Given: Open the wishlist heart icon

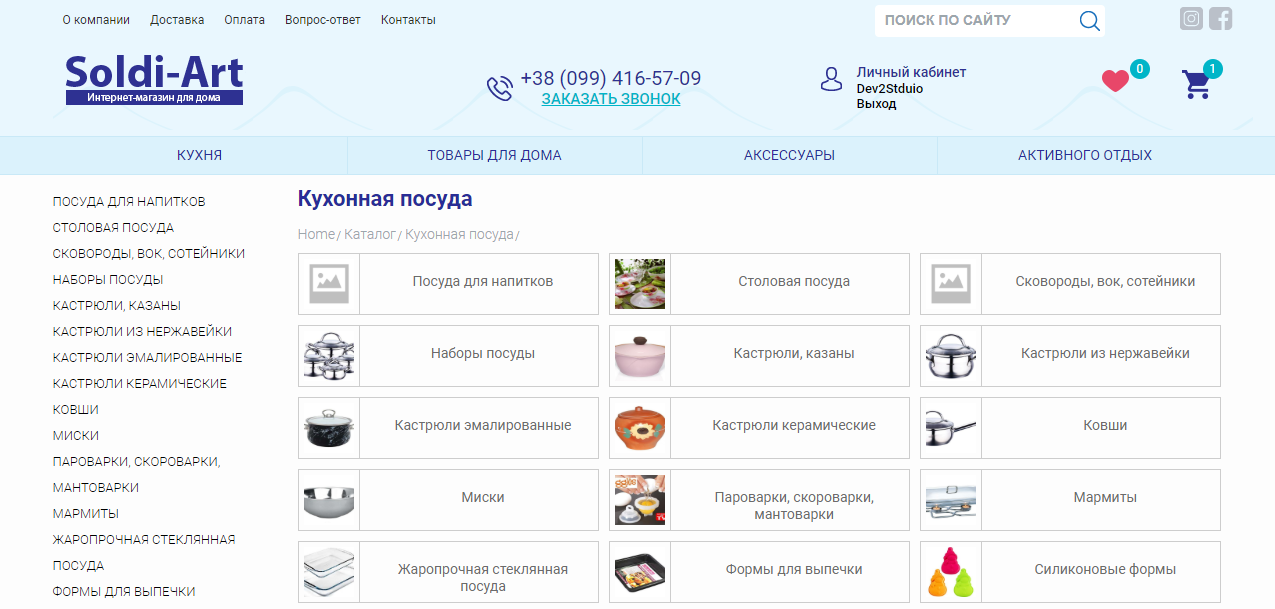Looking at the screenshot, I should 1115,81.
